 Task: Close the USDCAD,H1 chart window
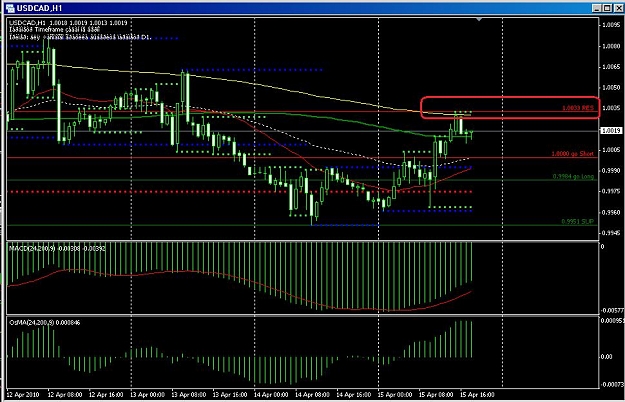coord(617,8)
